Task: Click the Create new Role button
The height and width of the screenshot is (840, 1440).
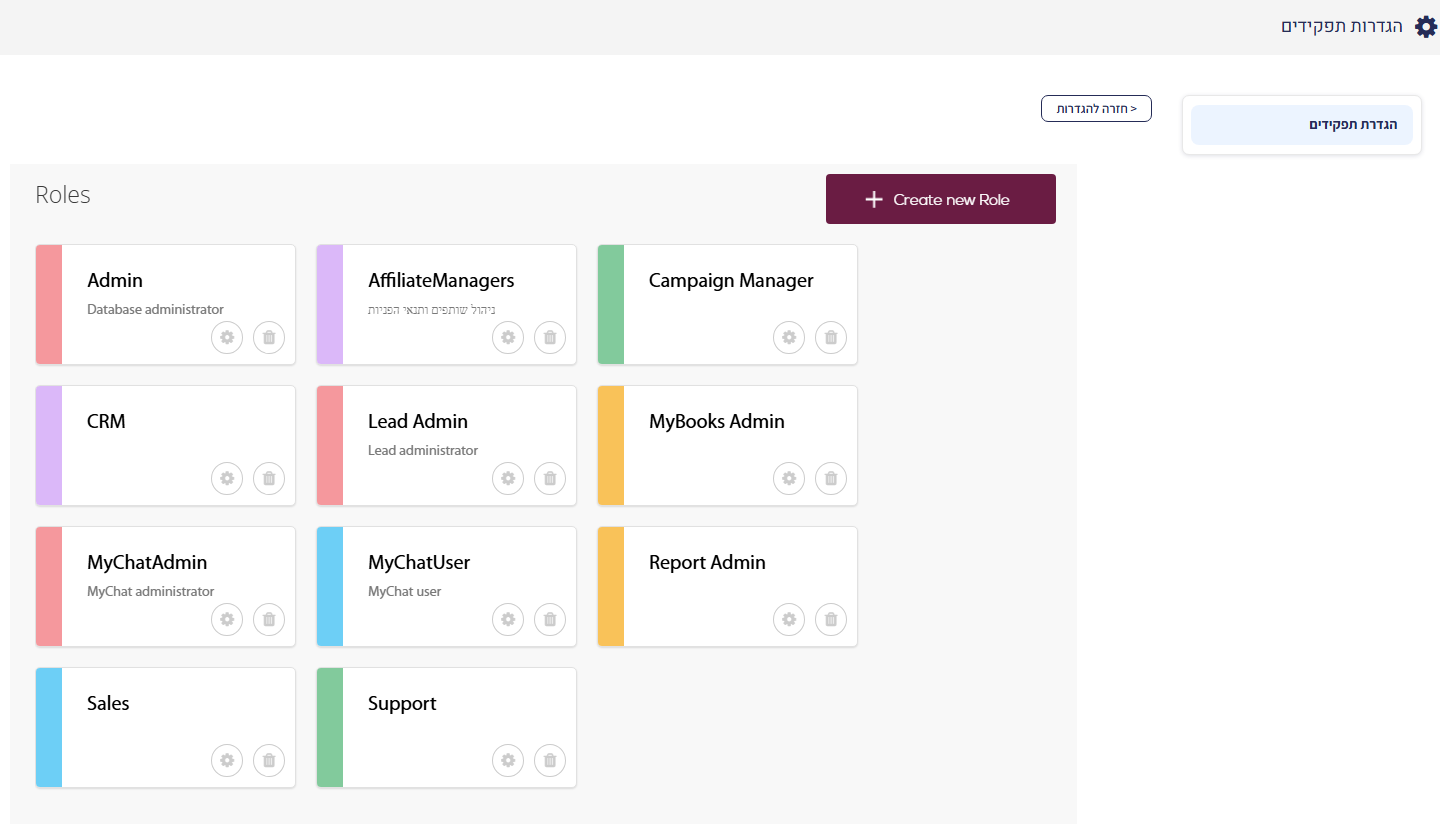Action: [x=941, y=199]
